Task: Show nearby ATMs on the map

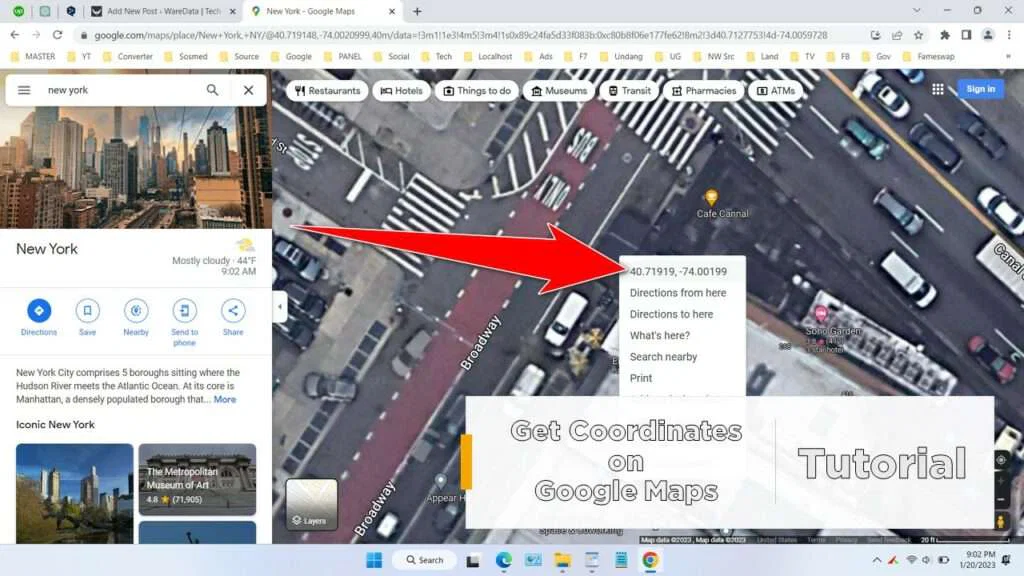Action: coord(776,90)
